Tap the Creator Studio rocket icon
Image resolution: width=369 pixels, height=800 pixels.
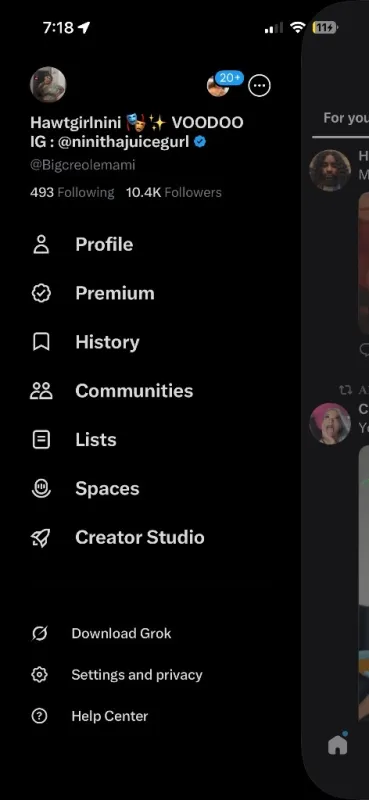coord(41,537)
